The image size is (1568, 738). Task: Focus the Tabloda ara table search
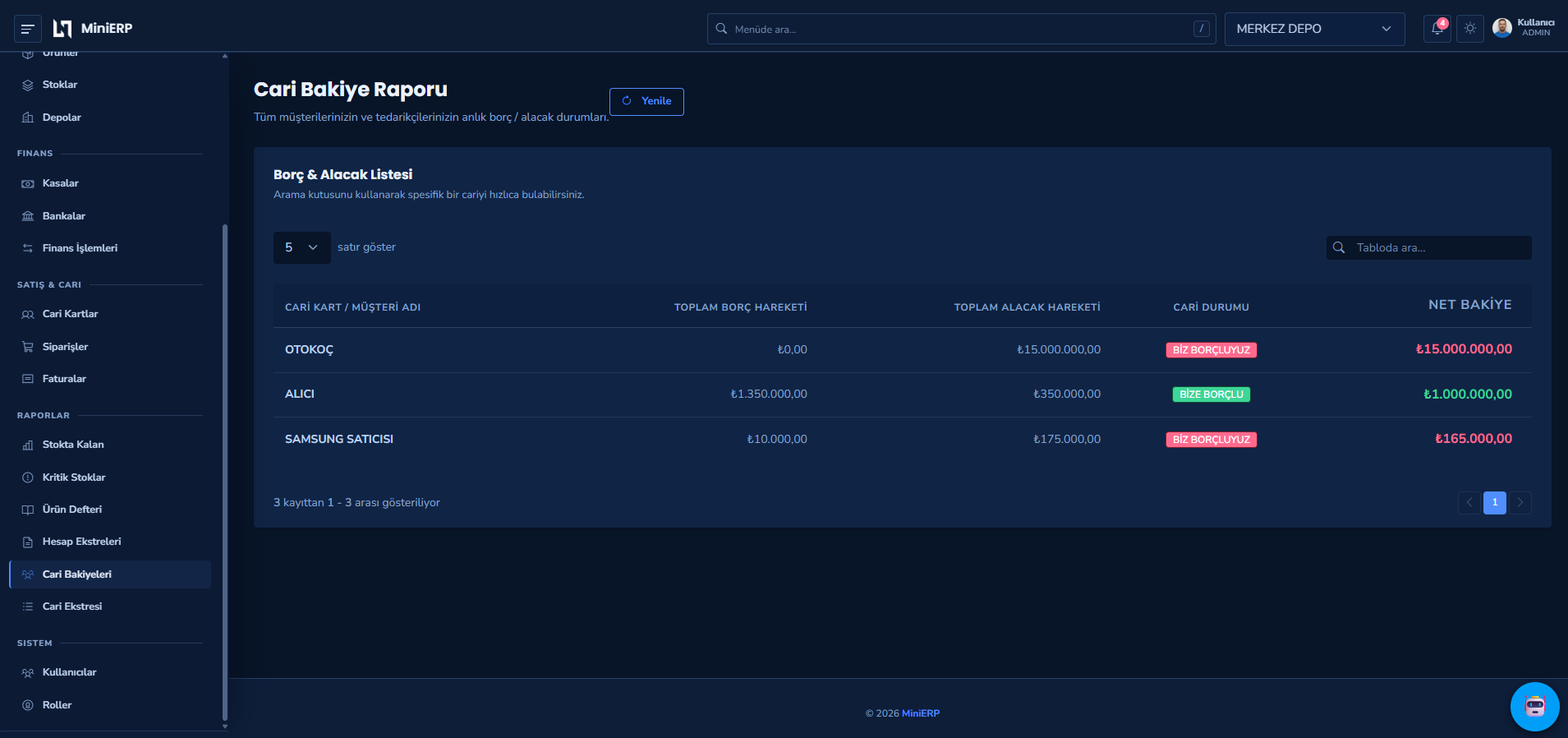pos(1428,247)
